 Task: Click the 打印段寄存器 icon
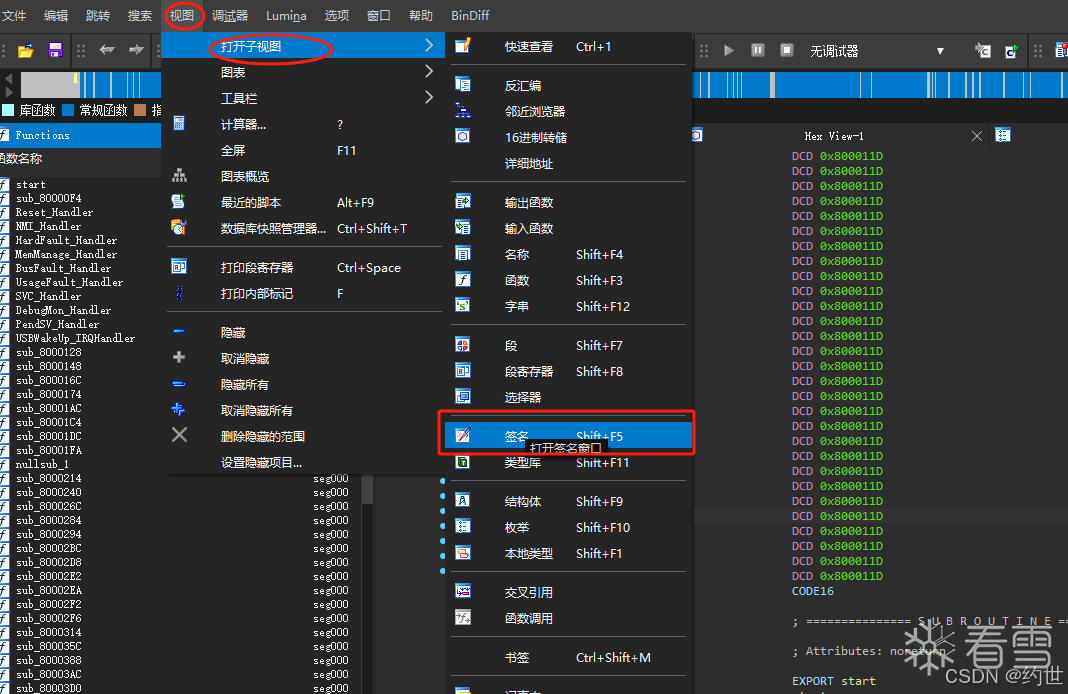[179, 267]
